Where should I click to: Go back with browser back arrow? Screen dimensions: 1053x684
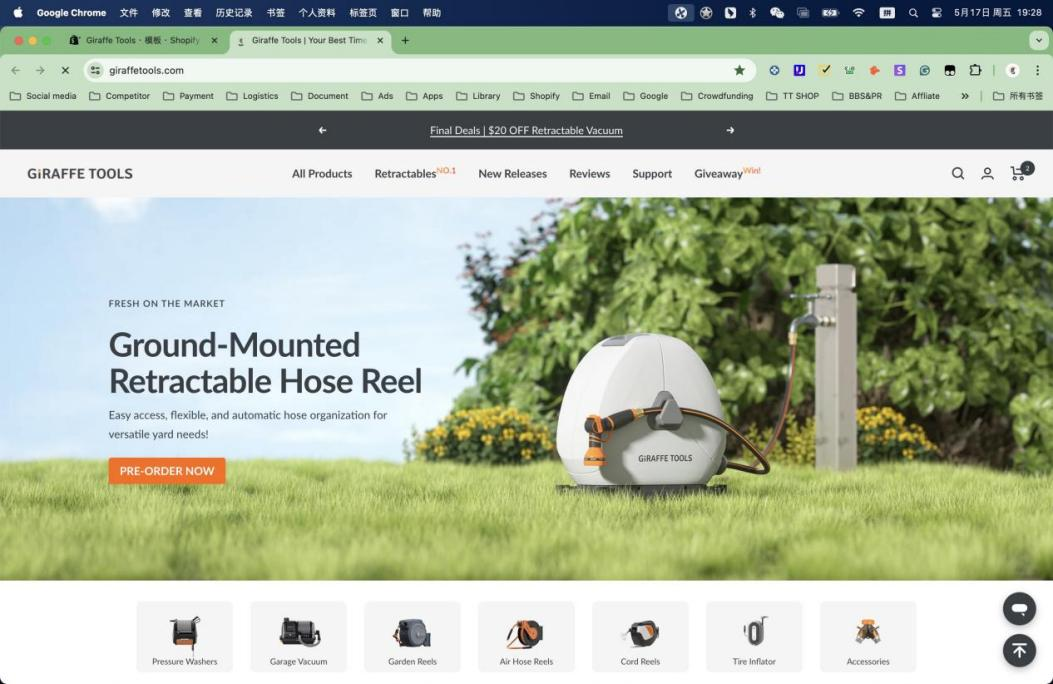(15, 70)
